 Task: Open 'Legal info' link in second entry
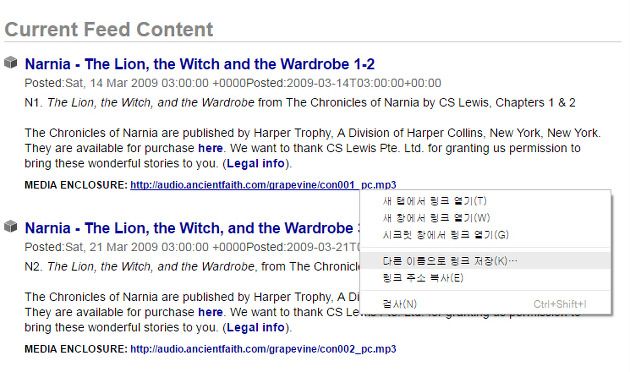pyautogui.click(x=256, y=327)
